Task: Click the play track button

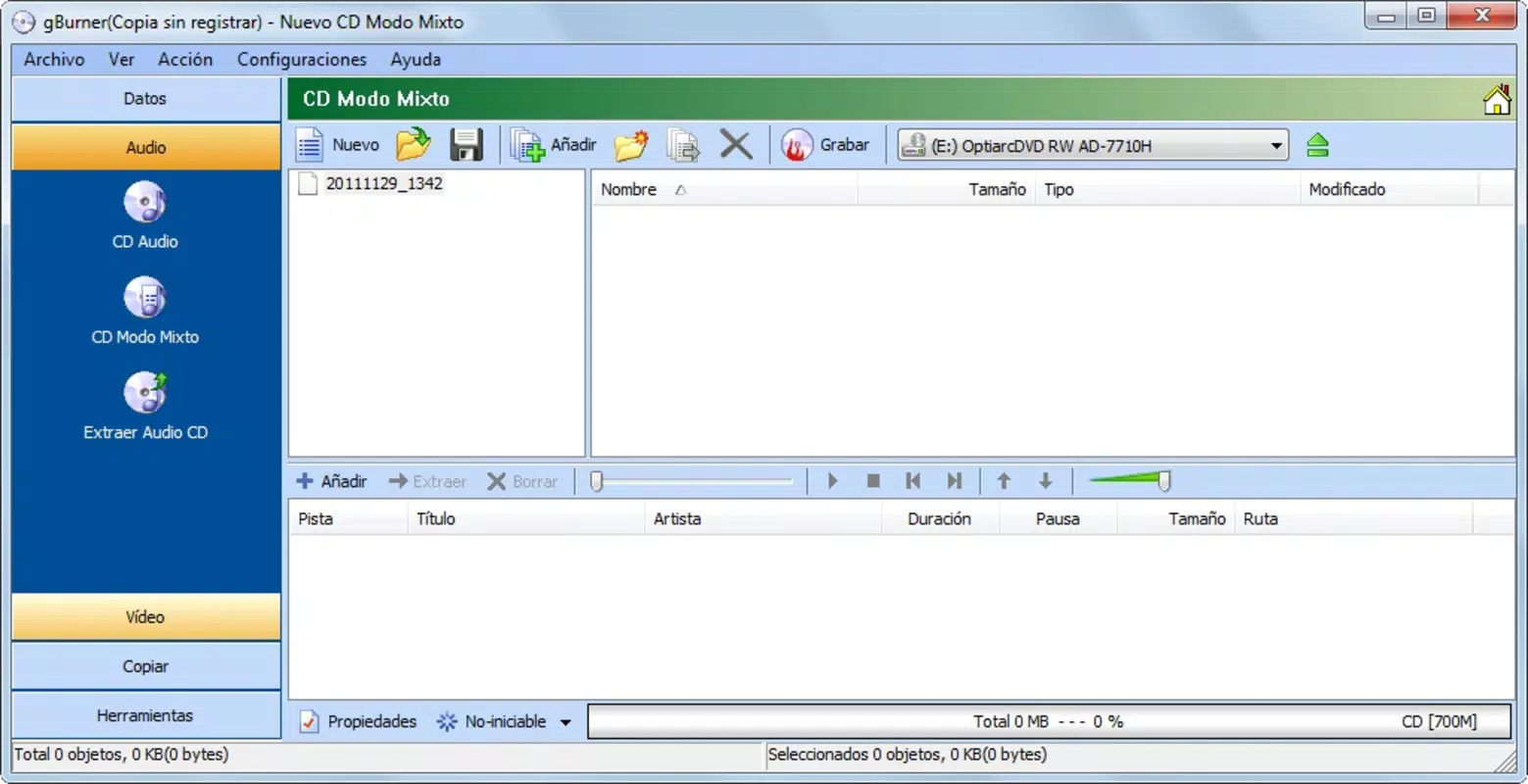Action: tap(832, 481)
